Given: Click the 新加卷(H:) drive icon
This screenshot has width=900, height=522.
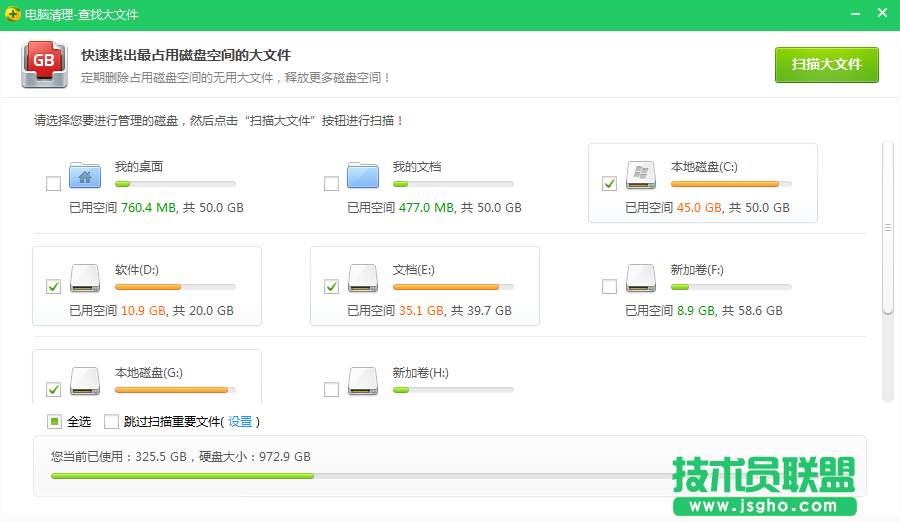Looking at the screenshot, I should 363,381.
